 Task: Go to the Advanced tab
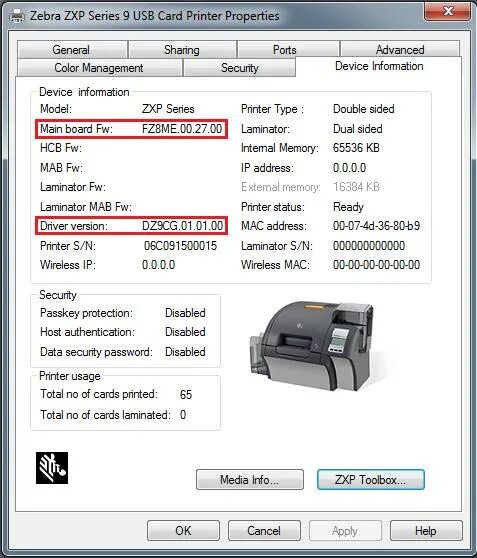coord(400,50)
